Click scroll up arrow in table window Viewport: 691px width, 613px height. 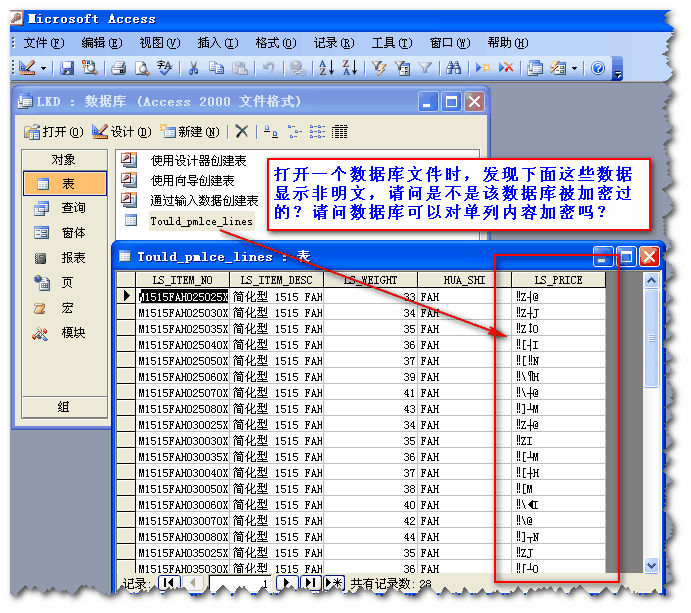click(x=651, y=280)
